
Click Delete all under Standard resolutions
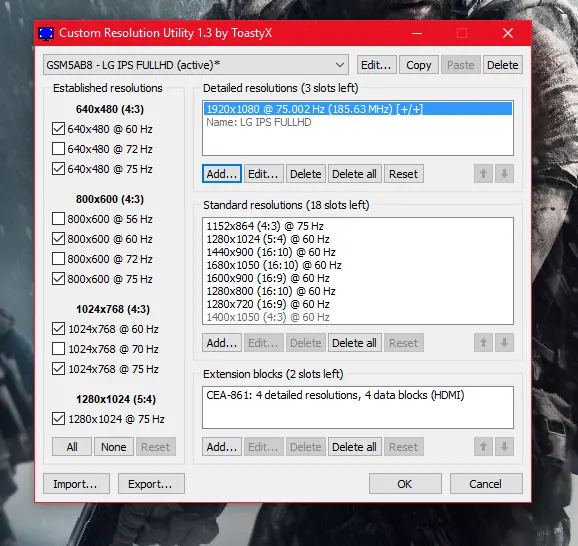pyautogui.click(x=354, y=343)
